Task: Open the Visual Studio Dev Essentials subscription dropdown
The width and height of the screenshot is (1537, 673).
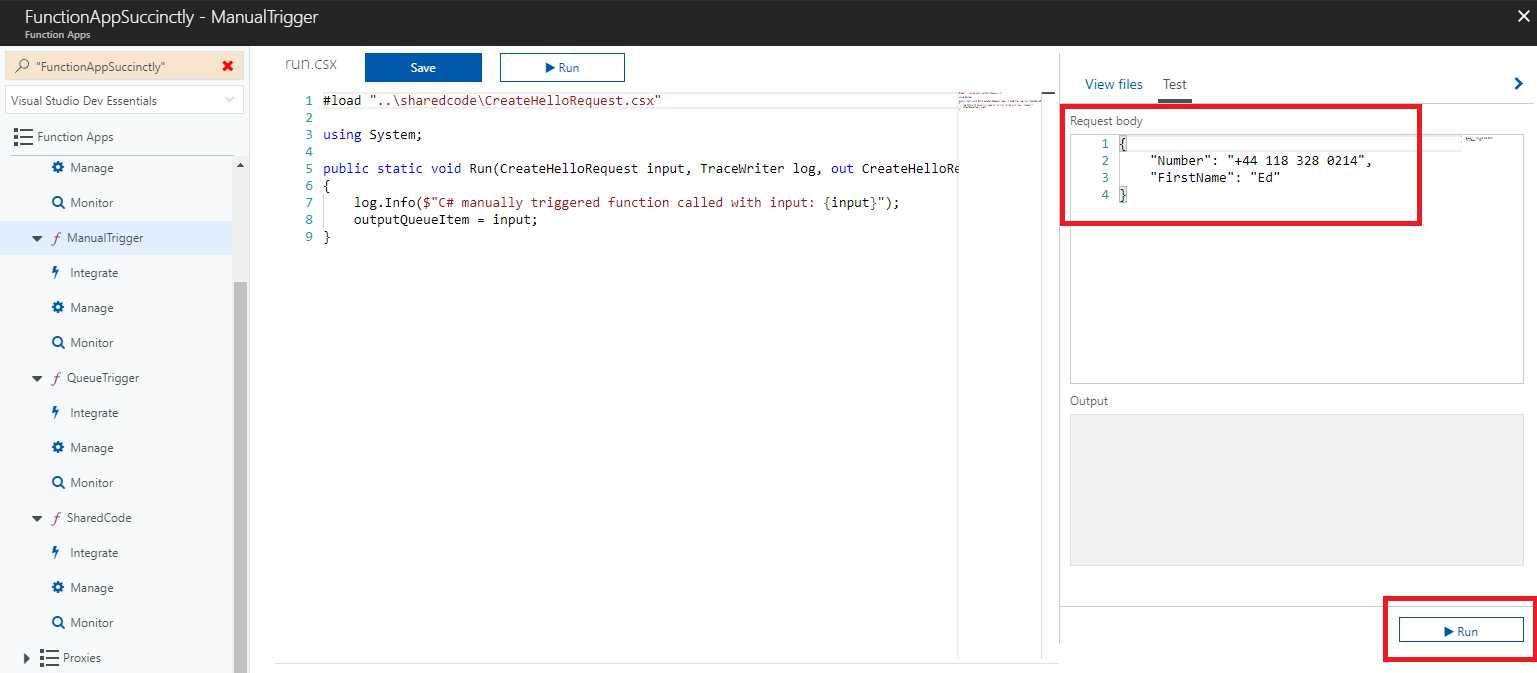Action: tap(124, 100)
